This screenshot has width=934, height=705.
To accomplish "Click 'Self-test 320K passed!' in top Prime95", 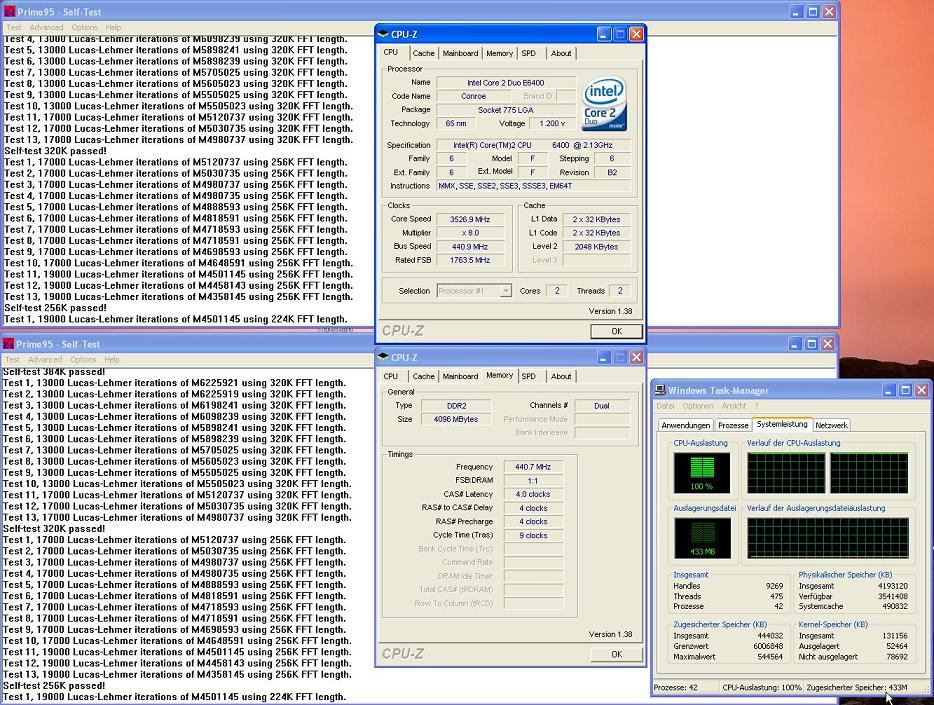I will pyautogui.click(x=55, y=151).
